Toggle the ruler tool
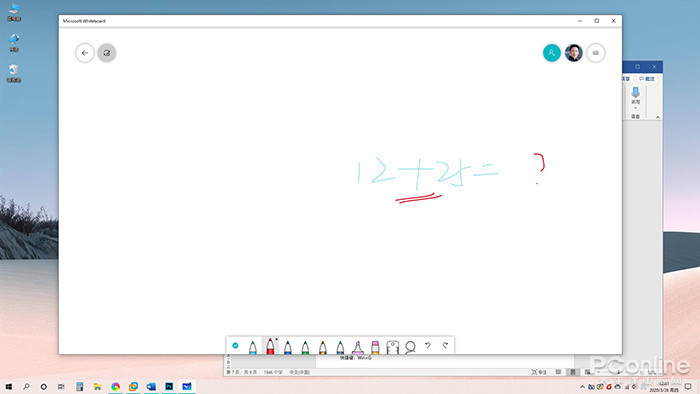The height and width of the screenshot is (394, 700). [392, 347]
